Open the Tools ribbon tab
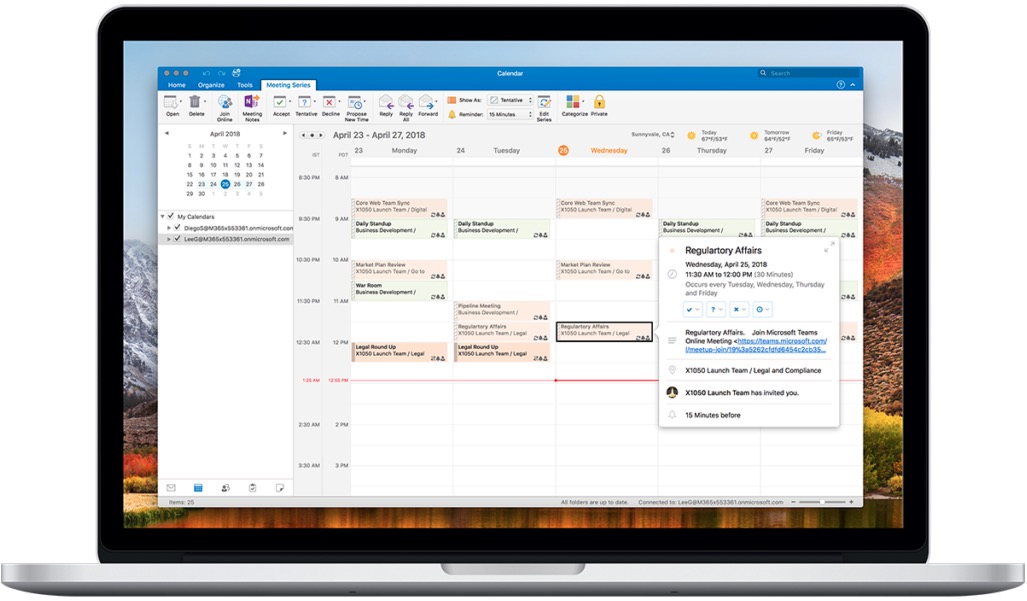 (x=244, y=86)
